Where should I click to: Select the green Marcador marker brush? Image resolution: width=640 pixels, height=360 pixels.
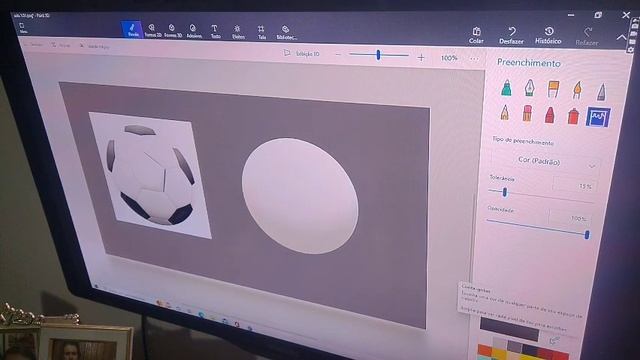click(x=506, y=87)
